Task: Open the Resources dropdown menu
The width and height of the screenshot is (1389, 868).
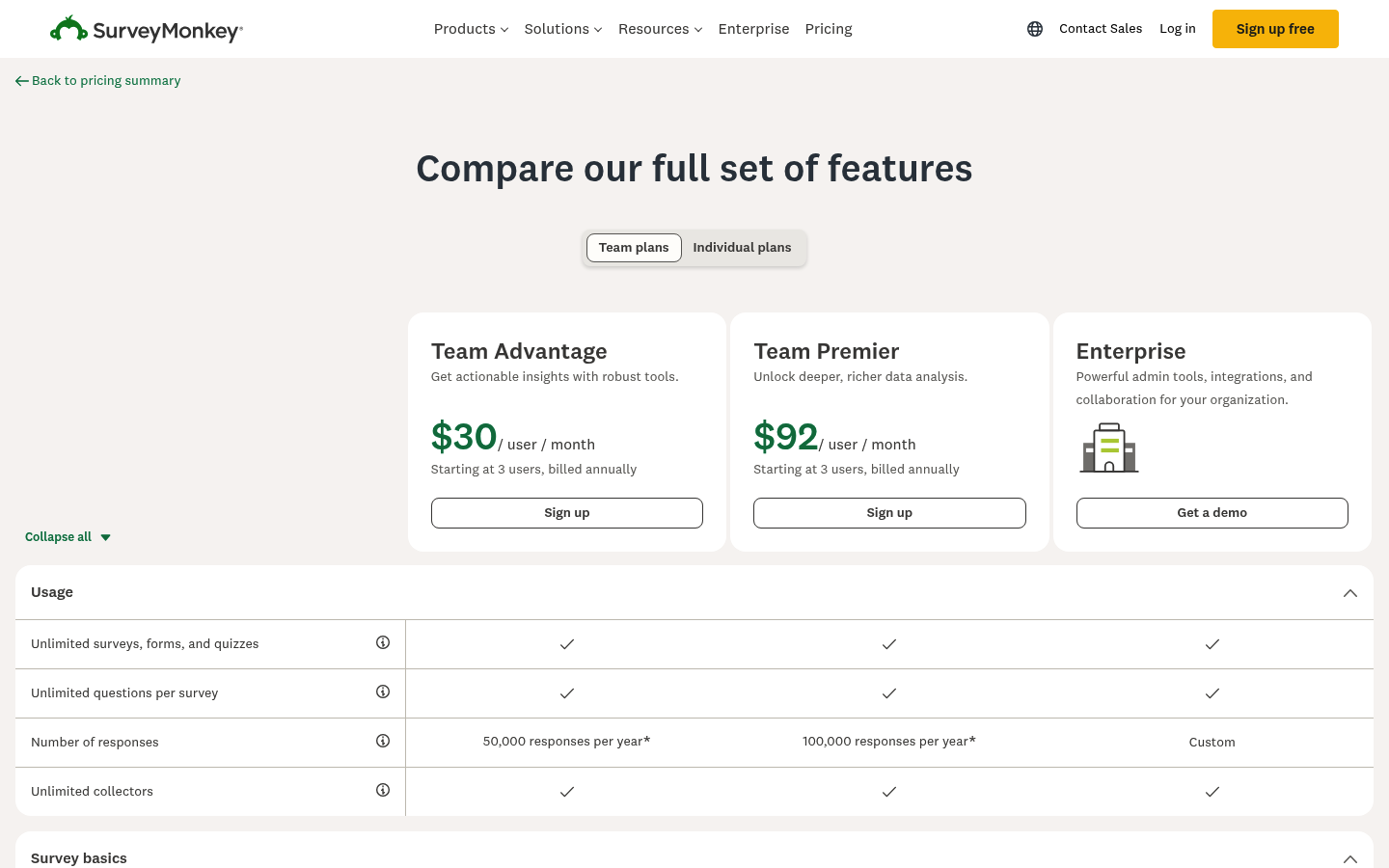Action: [x=661, y=29]
